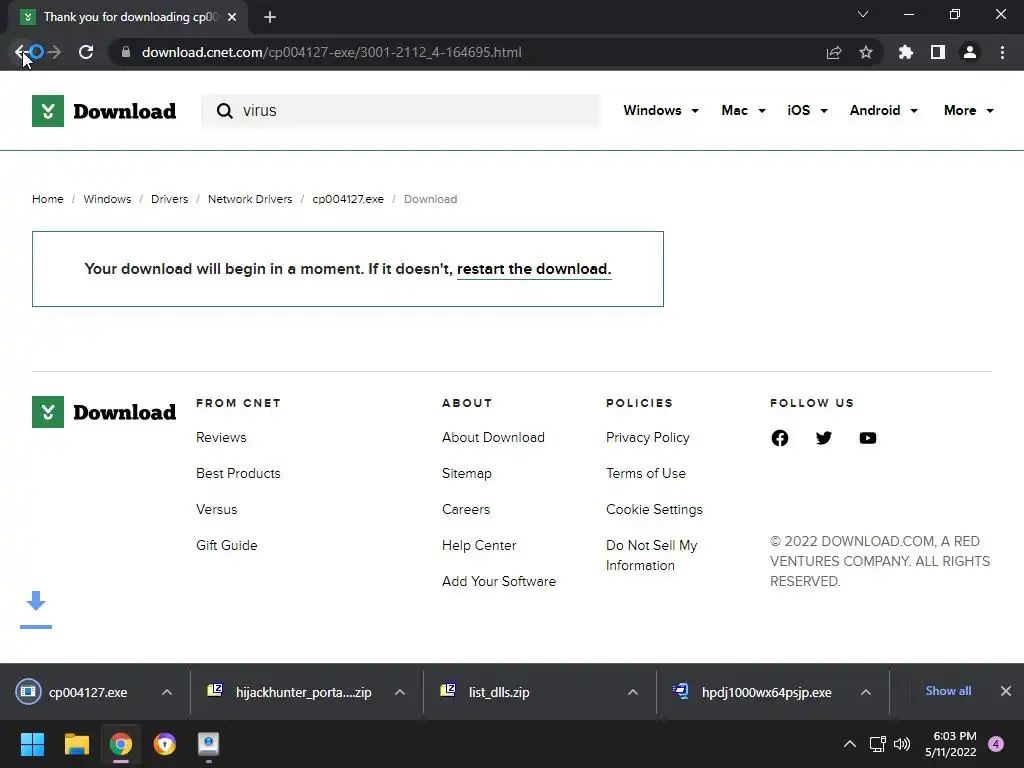
Task: Open the Windows breadcrumb link
Action: point(107,199)
